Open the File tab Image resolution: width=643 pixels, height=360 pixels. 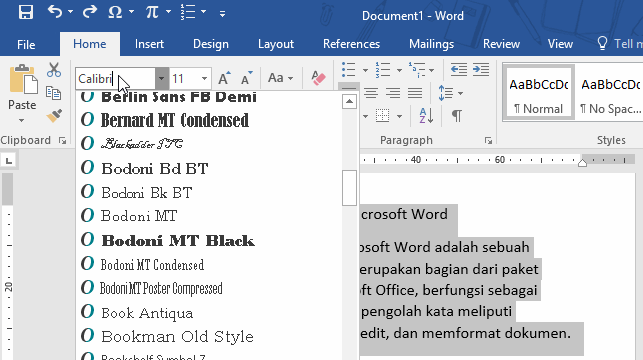tap(26, 44)
